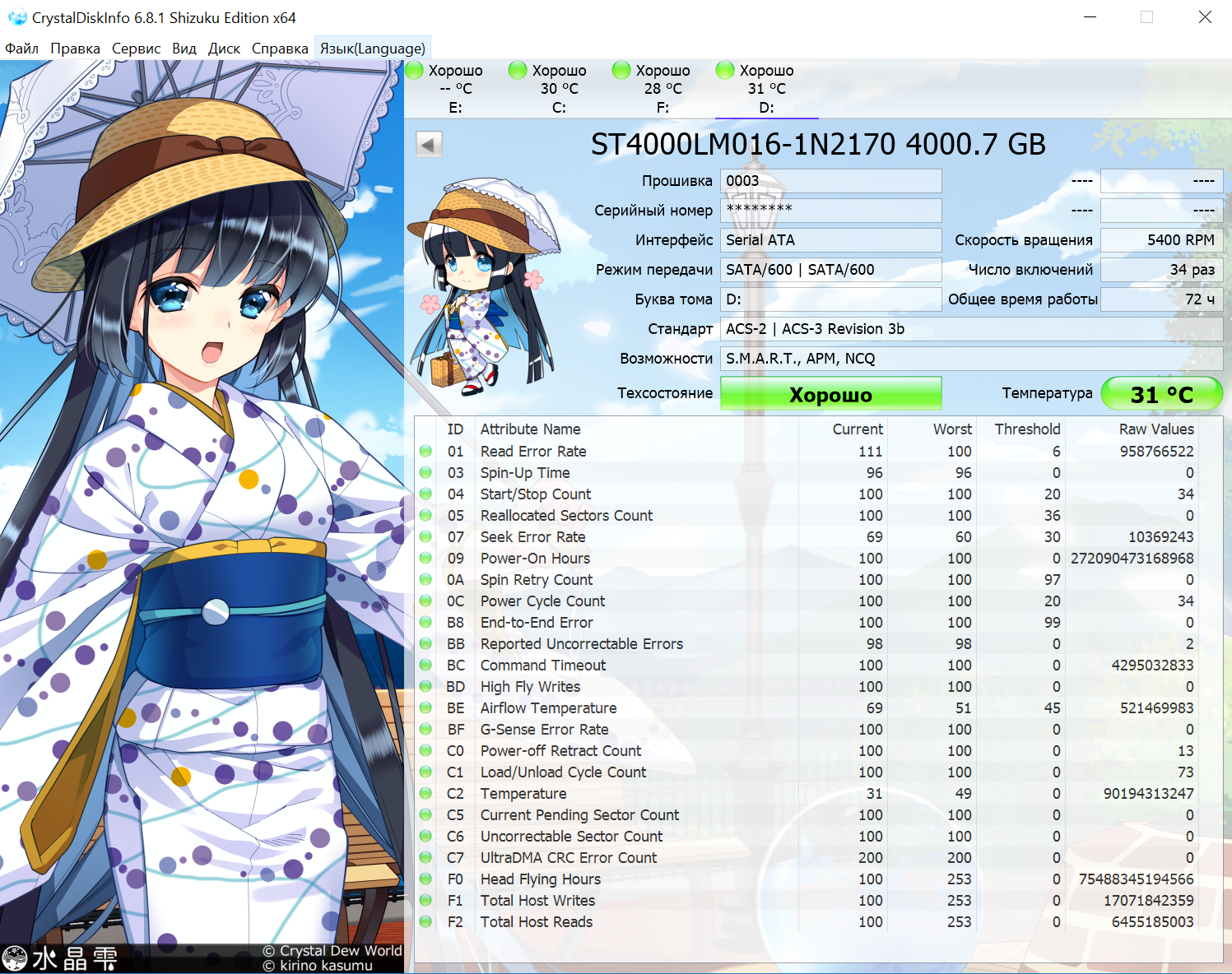
Task: Click the ID column header
Action: (455, 429)
